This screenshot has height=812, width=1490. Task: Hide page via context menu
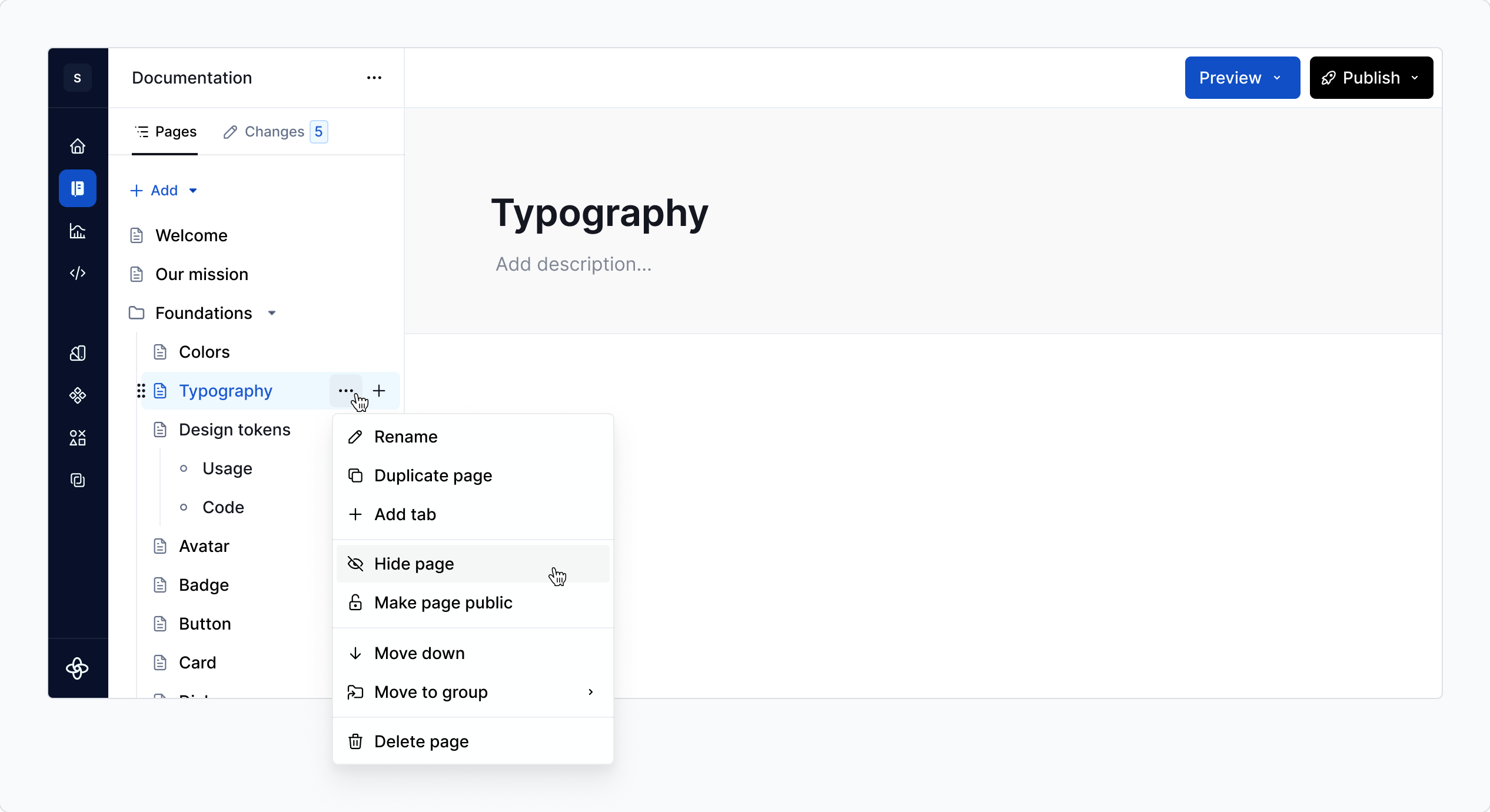pyautogui.click(x=414, y=564)
